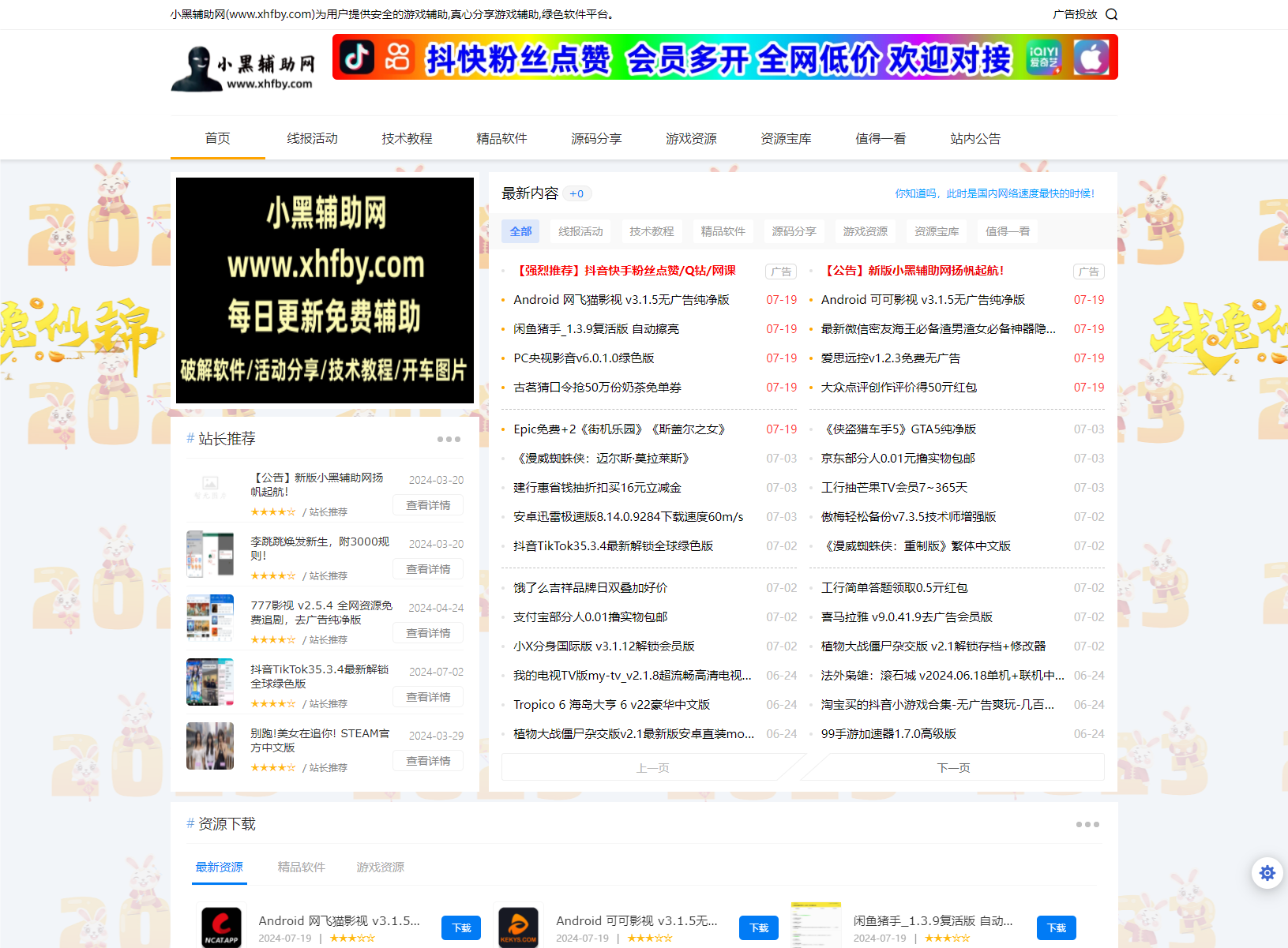1288x948 pixels.
Task: Select the 全部 filter tab
Action: click(520, 231)
